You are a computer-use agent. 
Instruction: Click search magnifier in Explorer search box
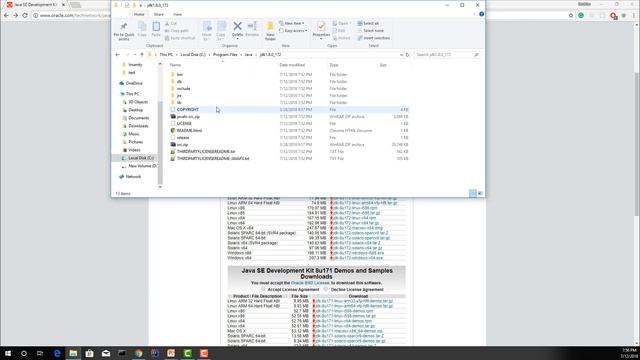[476, 55]
